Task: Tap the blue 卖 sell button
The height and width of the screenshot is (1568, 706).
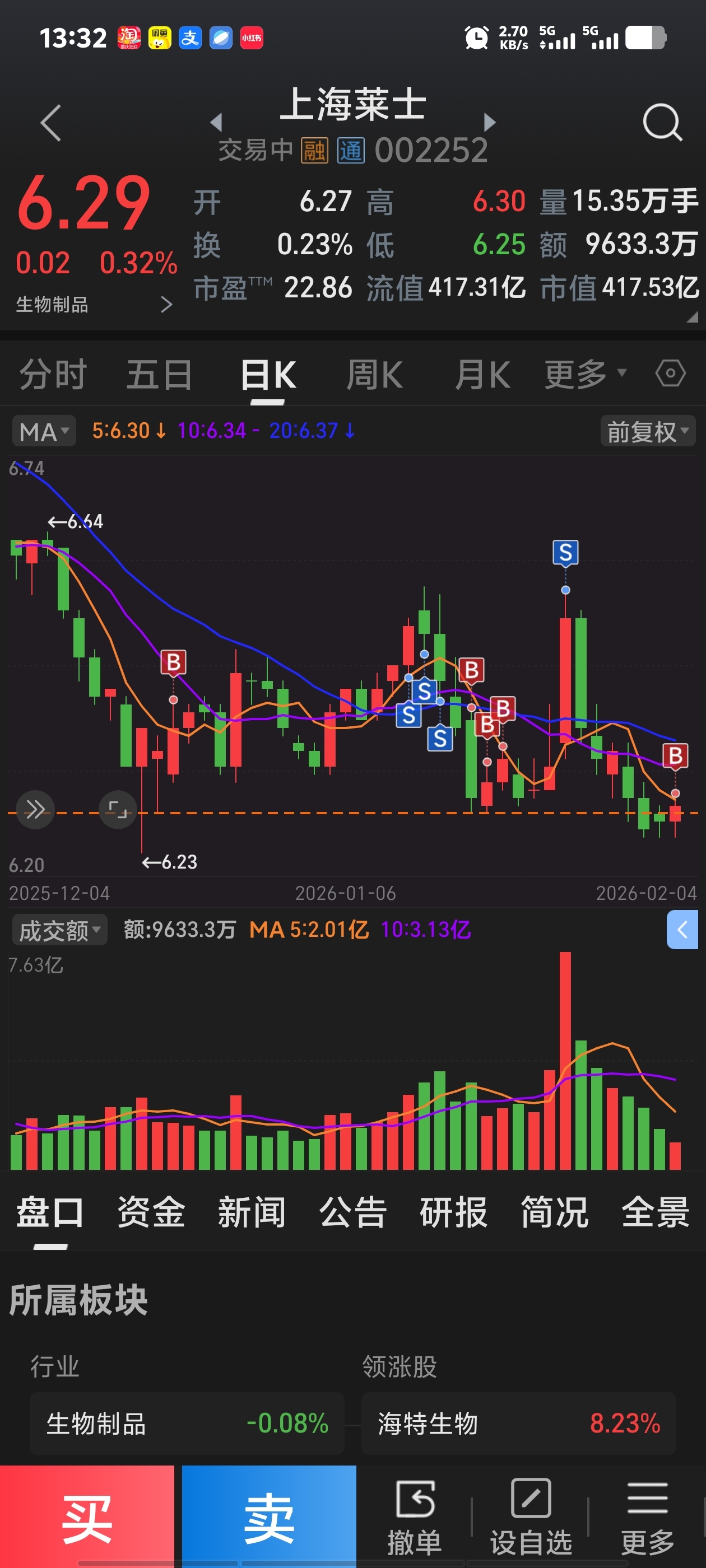Action: [268, 1516]
